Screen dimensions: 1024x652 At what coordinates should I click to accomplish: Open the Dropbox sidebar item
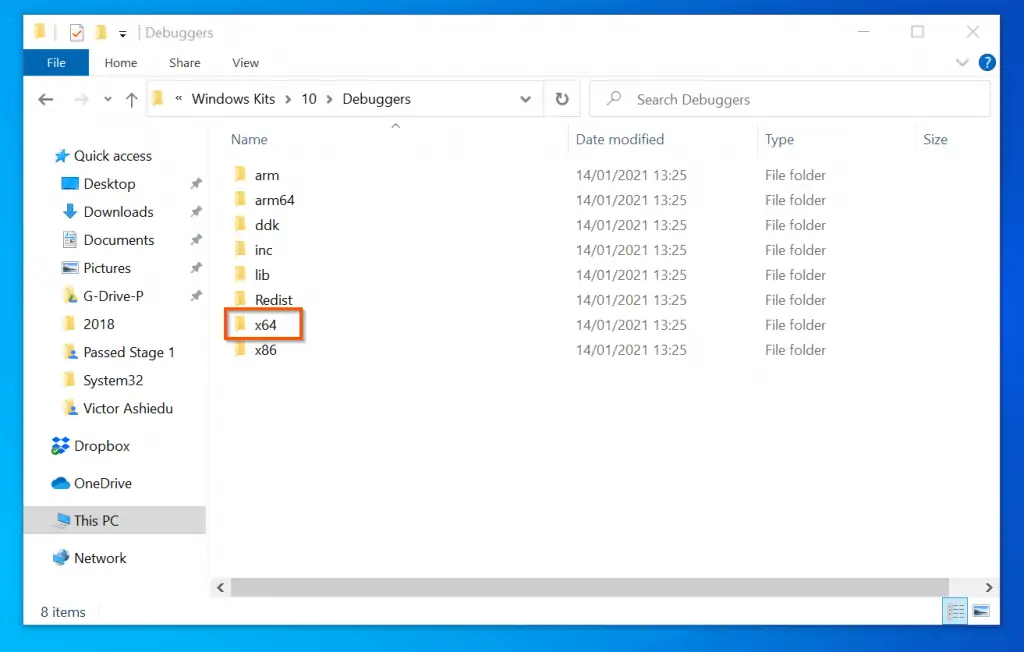coord(101,446)
